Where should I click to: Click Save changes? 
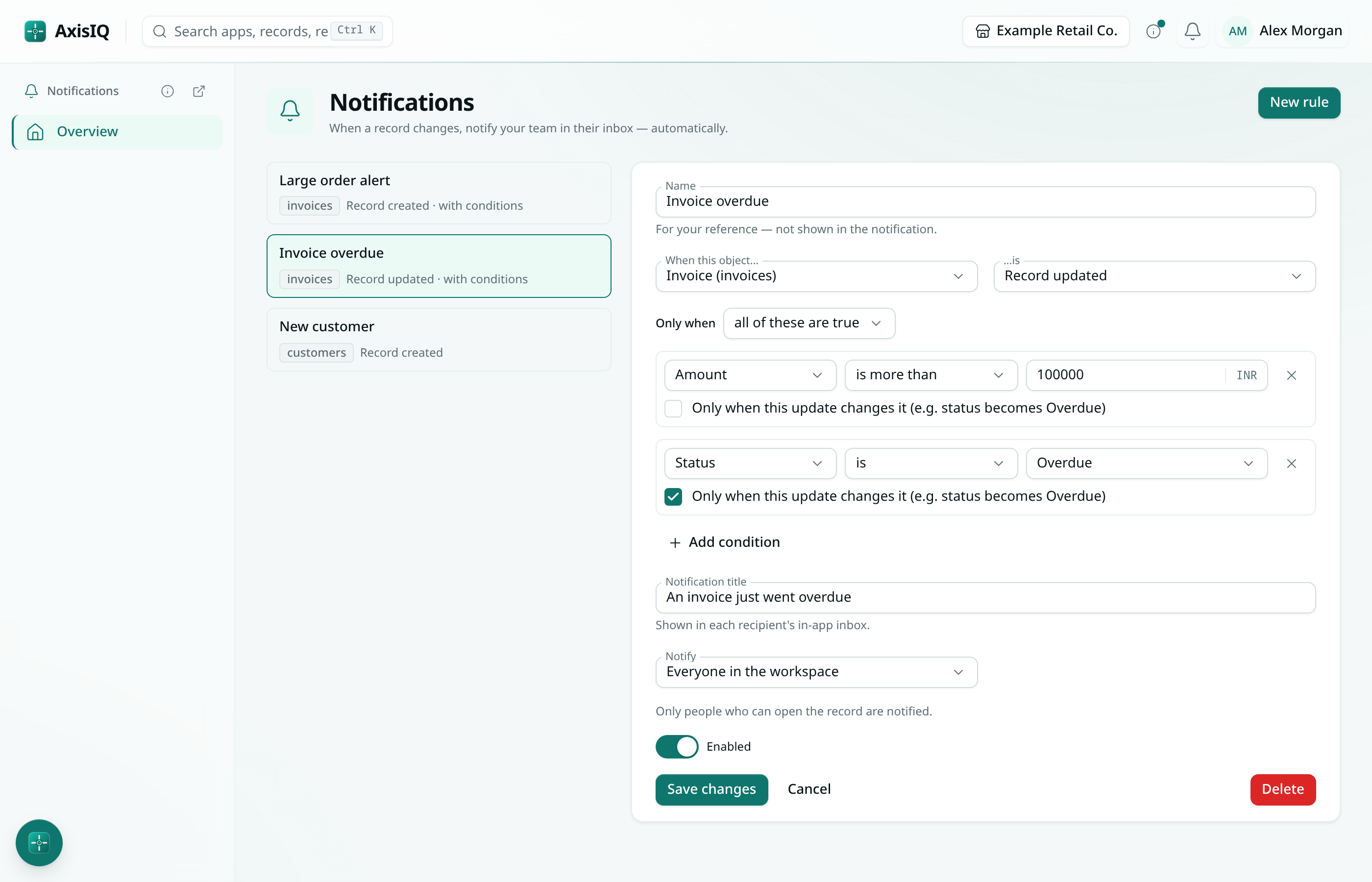point(711,789)
